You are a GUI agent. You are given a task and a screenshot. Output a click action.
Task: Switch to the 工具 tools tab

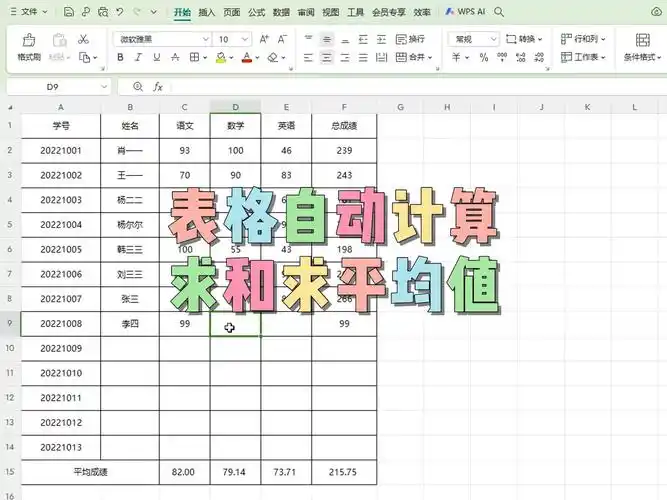click(x=355, y=12)
